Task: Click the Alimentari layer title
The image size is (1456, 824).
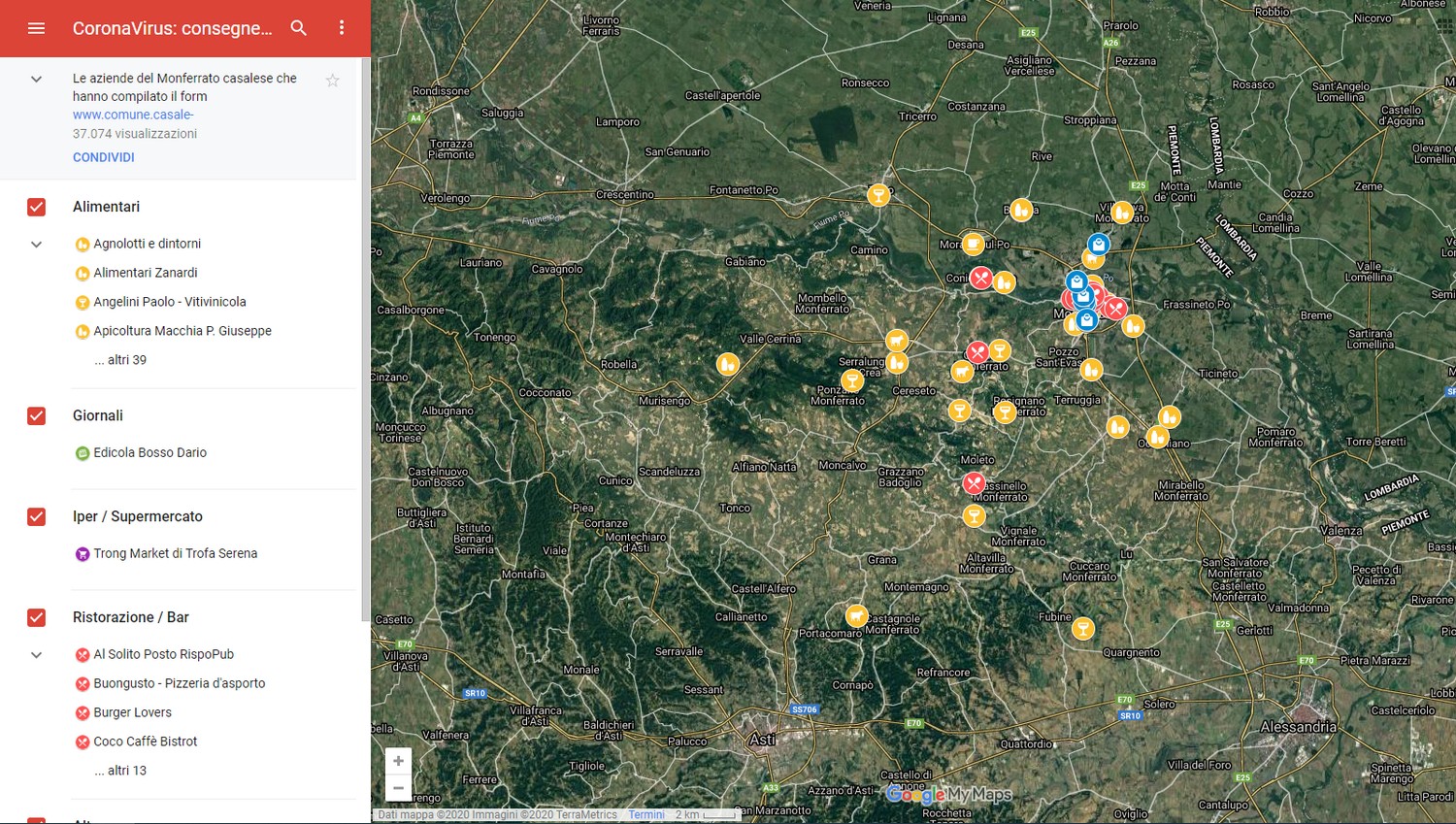Action: click(106, 207)
